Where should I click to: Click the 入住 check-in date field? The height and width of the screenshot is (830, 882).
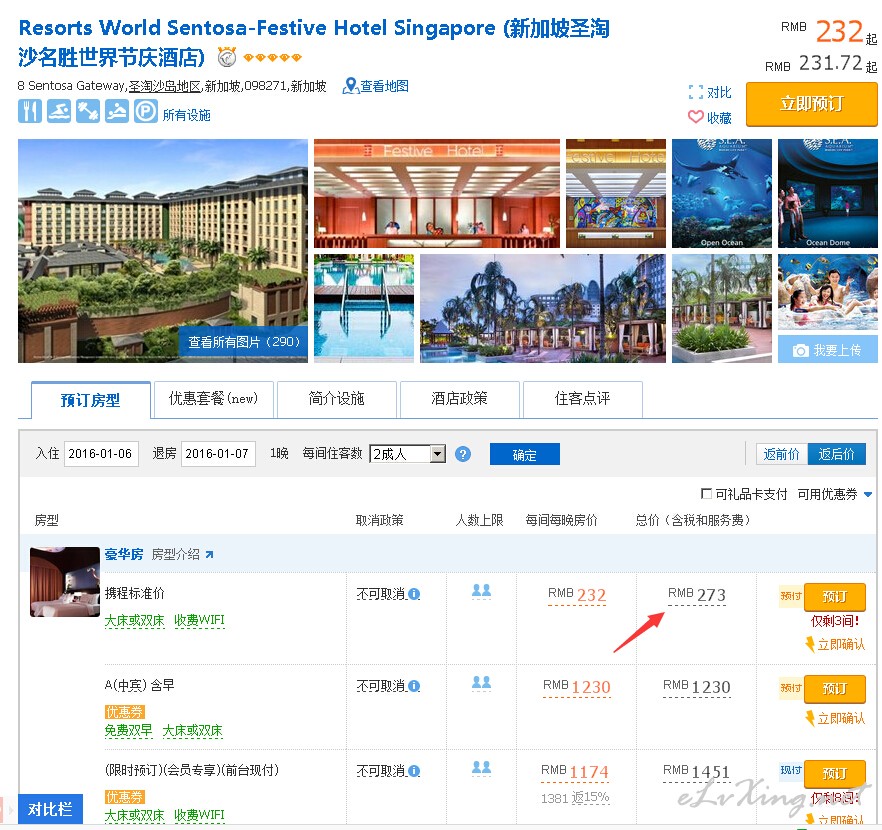tap(101, 454)
